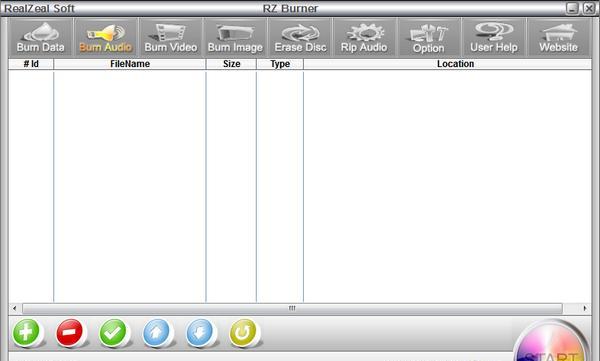Sort list by # Id column header

(31, 64)
